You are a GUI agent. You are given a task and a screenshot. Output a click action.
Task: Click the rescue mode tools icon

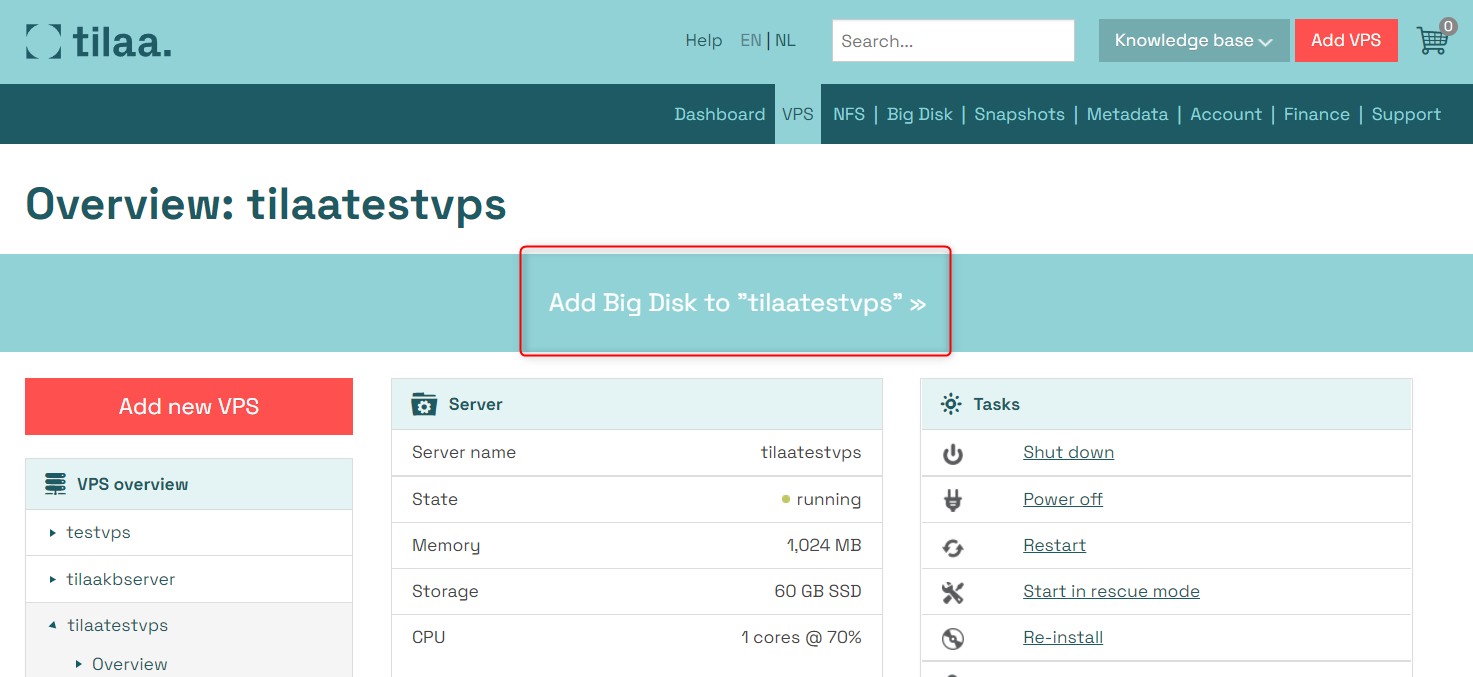click(953, 593)
